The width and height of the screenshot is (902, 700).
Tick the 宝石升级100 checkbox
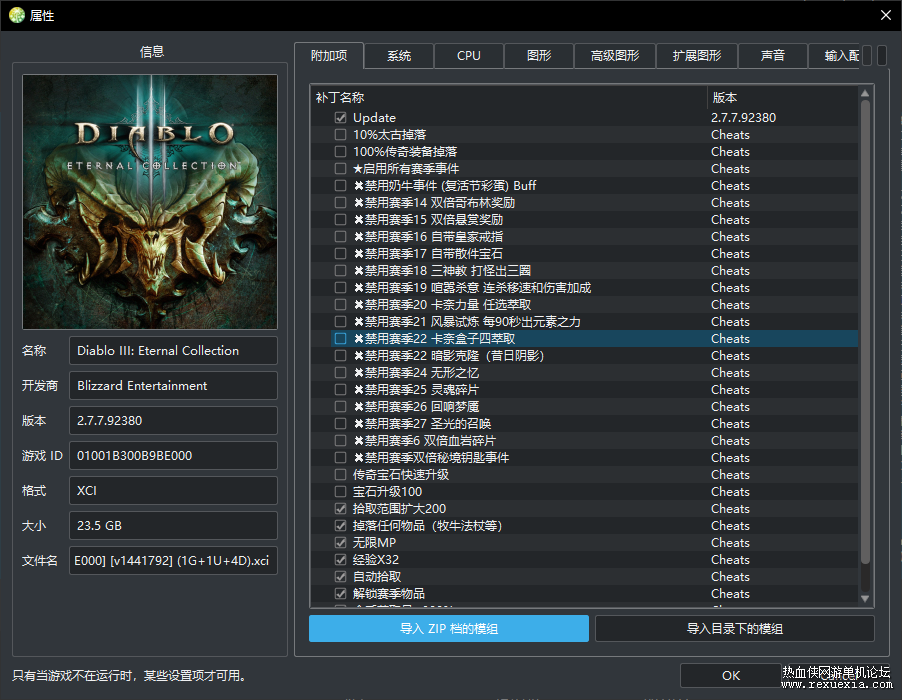click(x=341, y=491)
